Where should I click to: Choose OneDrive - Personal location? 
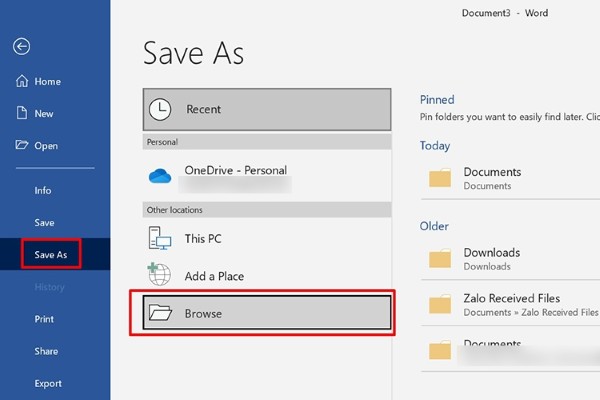pos(267,176)
